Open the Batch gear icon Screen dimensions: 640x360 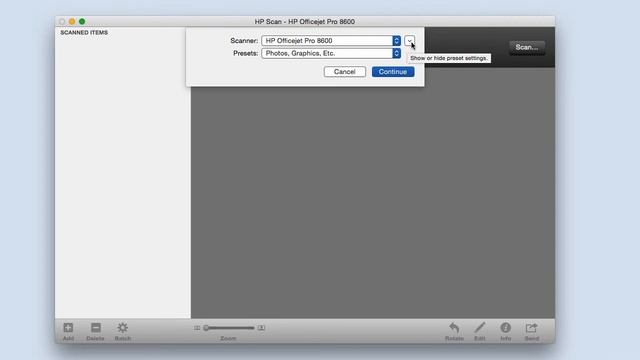pyautogui.click(x=122, y=327)
